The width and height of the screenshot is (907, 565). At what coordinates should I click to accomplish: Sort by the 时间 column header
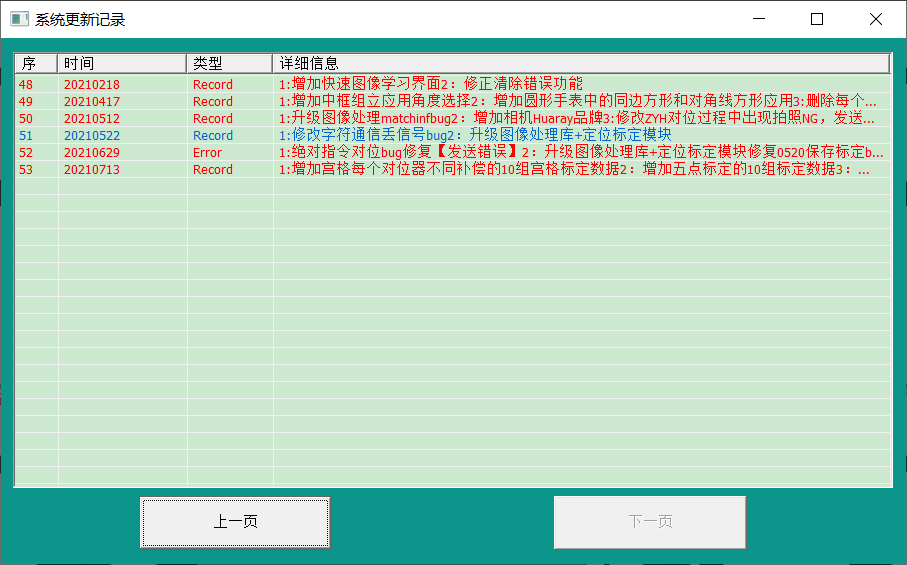[x=121, y=64]
